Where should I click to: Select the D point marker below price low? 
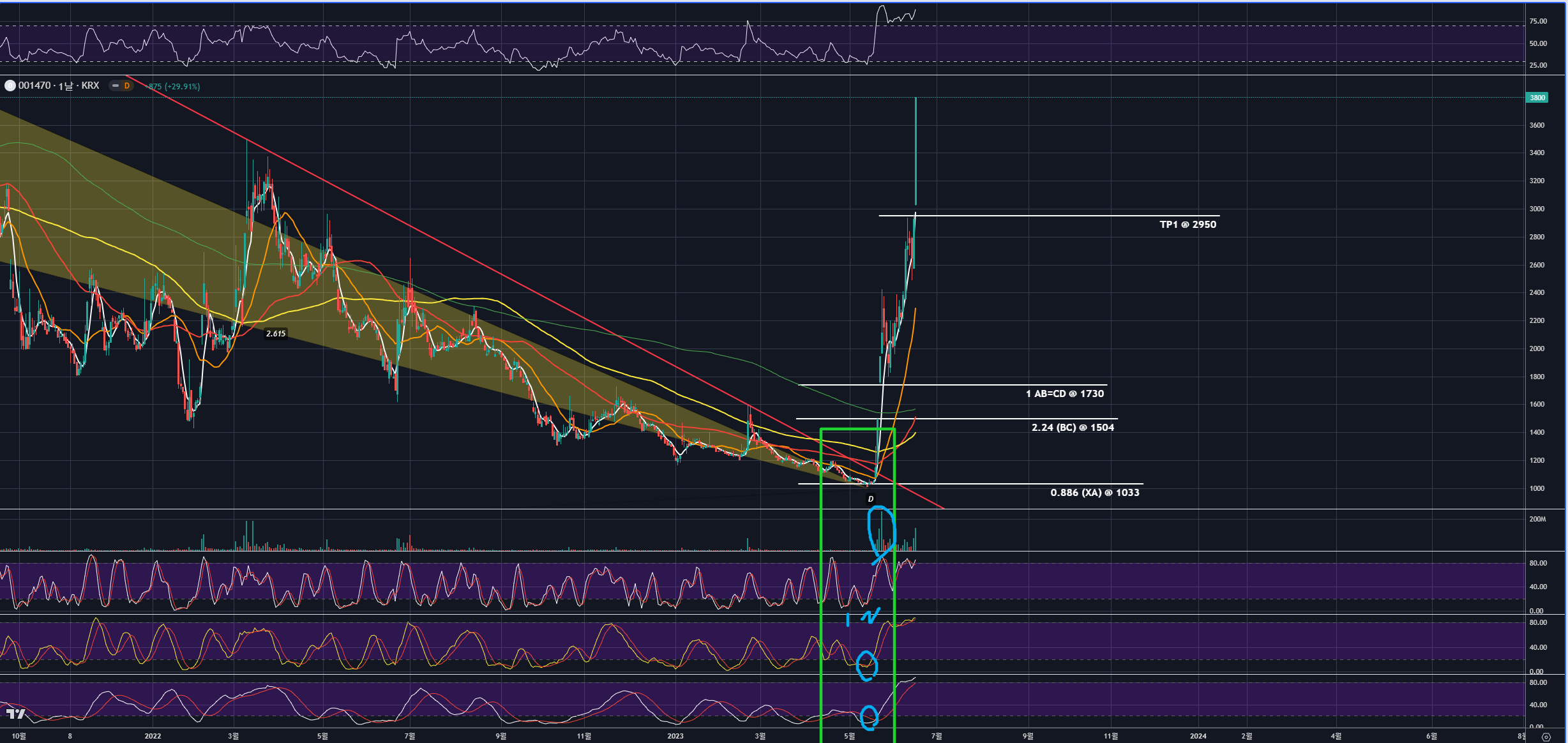(x=870, y=499)
